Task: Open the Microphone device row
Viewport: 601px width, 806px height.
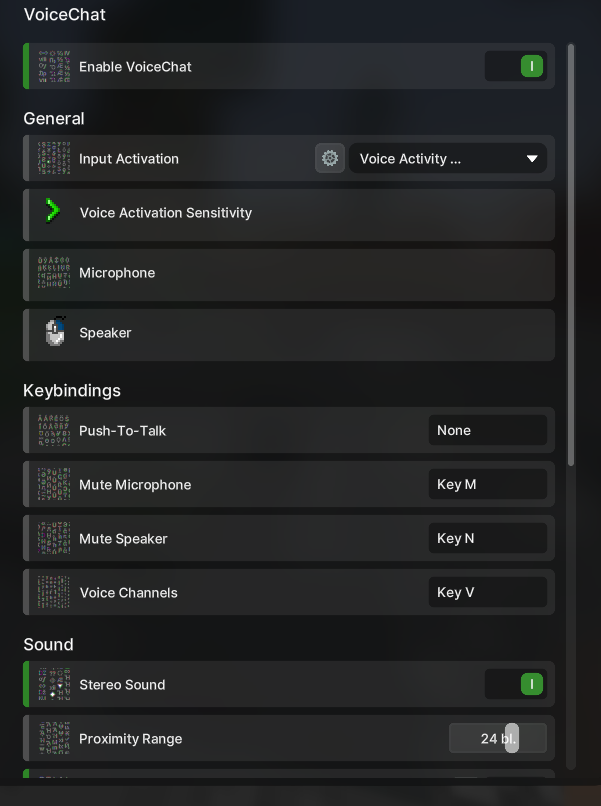Action: coord(289,275)
